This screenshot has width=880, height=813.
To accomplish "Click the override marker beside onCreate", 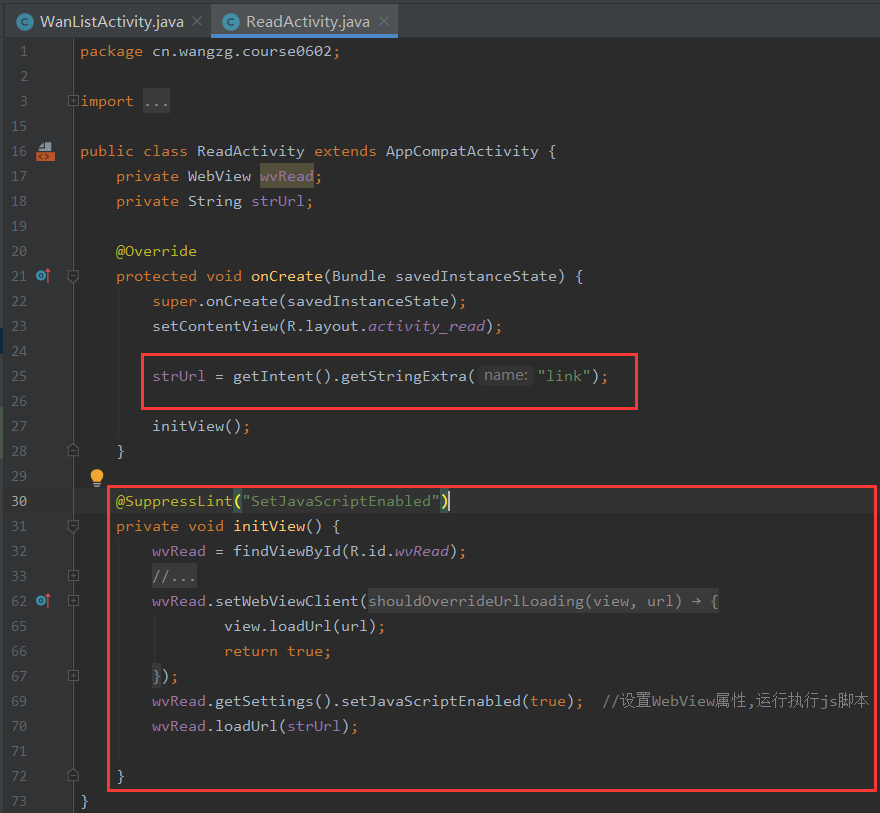I will (43, 275).
